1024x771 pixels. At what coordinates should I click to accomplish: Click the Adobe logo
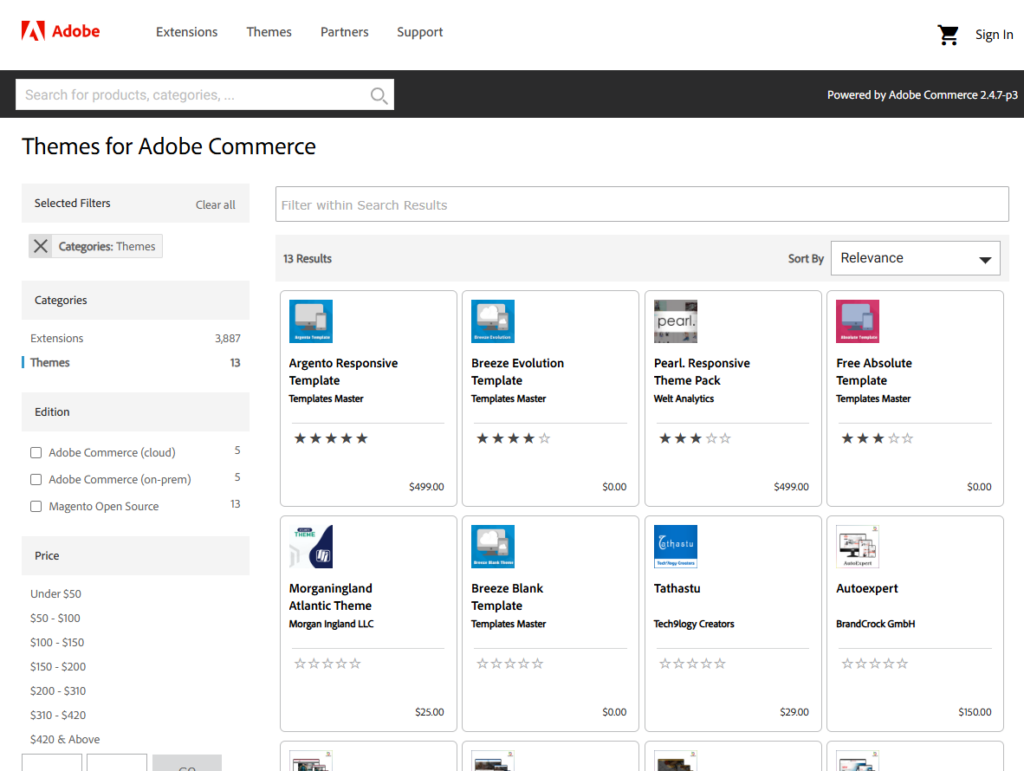click(61, 31)
